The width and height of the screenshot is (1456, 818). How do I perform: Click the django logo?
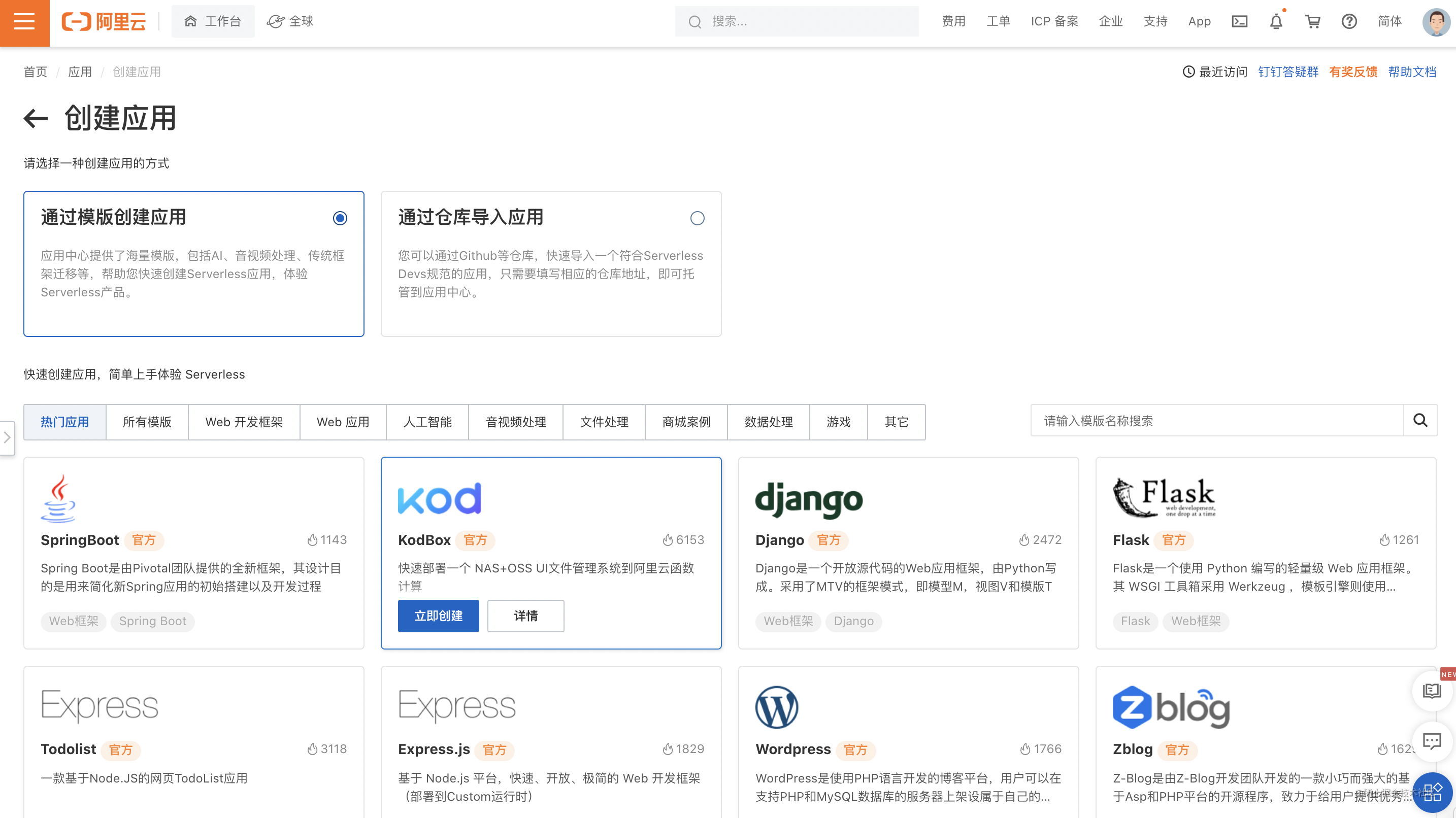pos(809,499)
